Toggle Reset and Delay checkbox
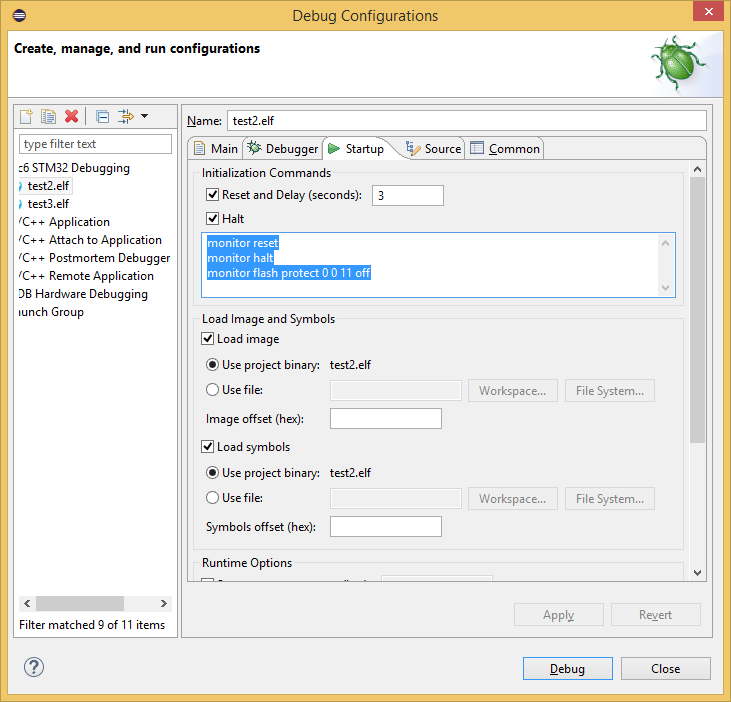The height and width of the screenshot is (702, 731). (212, 195)
